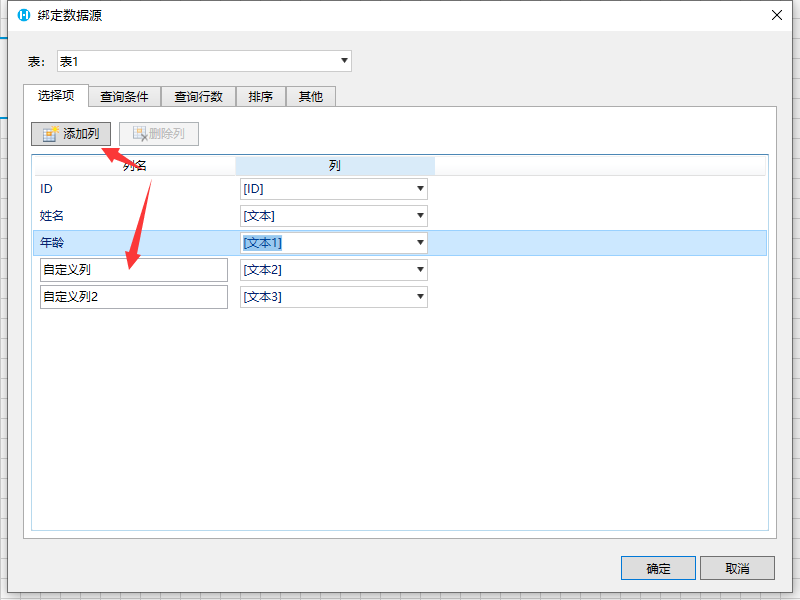Viewport: 800px width, 600px height.
Task: Select the 年龄 row name
Action: 52,243
